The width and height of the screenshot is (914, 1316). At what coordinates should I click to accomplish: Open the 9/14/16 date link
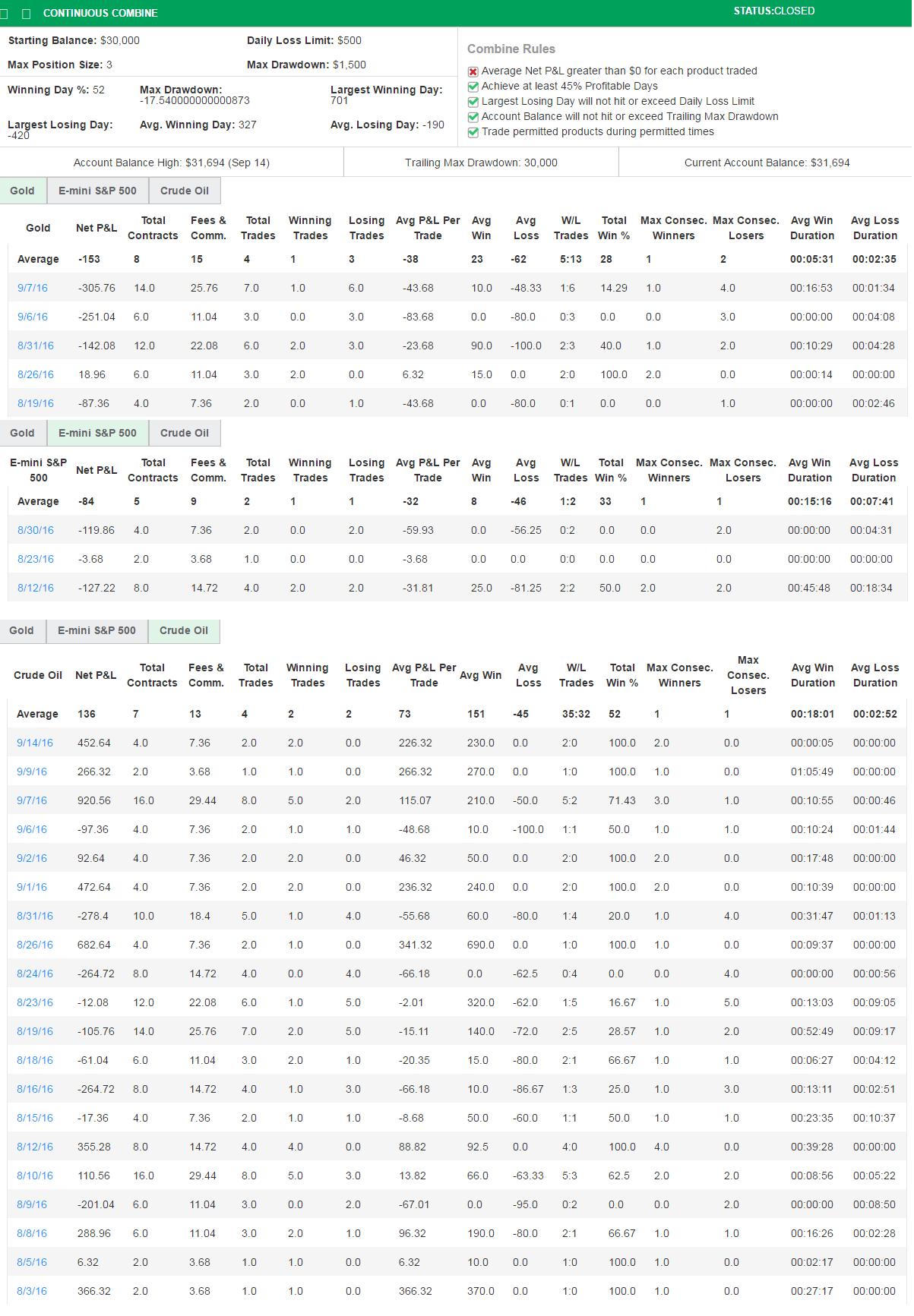[x=35, y=743]
